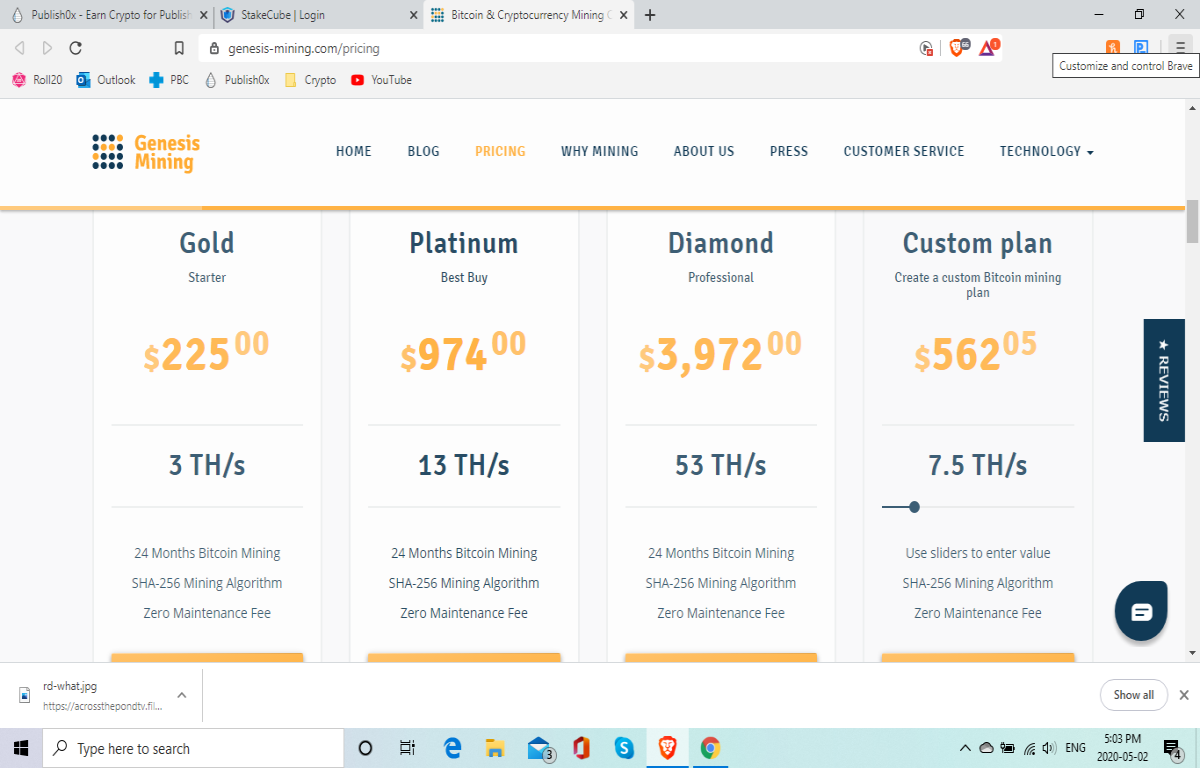
Task: Expand the TECHNOLOGY dropdown menu
Action: [1046, 152]
